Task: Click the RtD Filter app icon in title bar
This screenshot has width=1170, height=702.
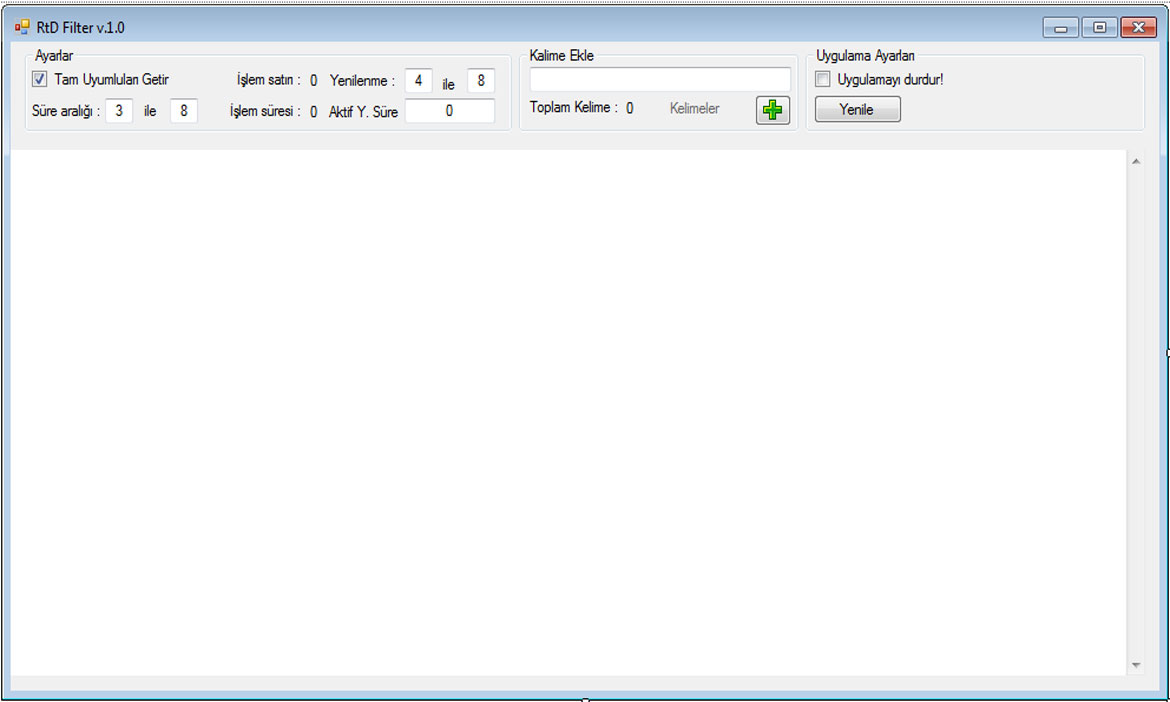Action: (x=22, y=28)
